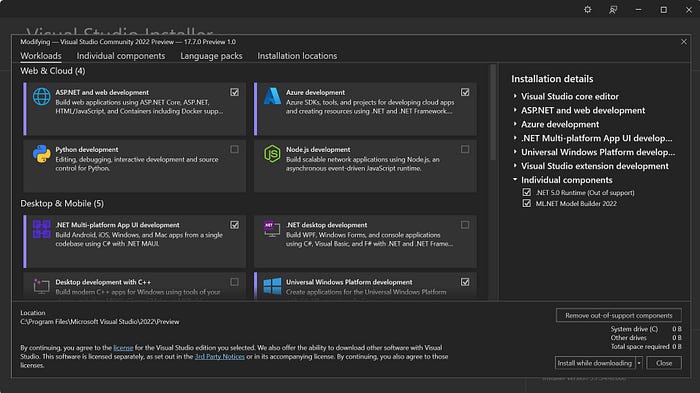
Task: Uncheck ML.NET Model Builder 2022
Action: coord(527,203)
